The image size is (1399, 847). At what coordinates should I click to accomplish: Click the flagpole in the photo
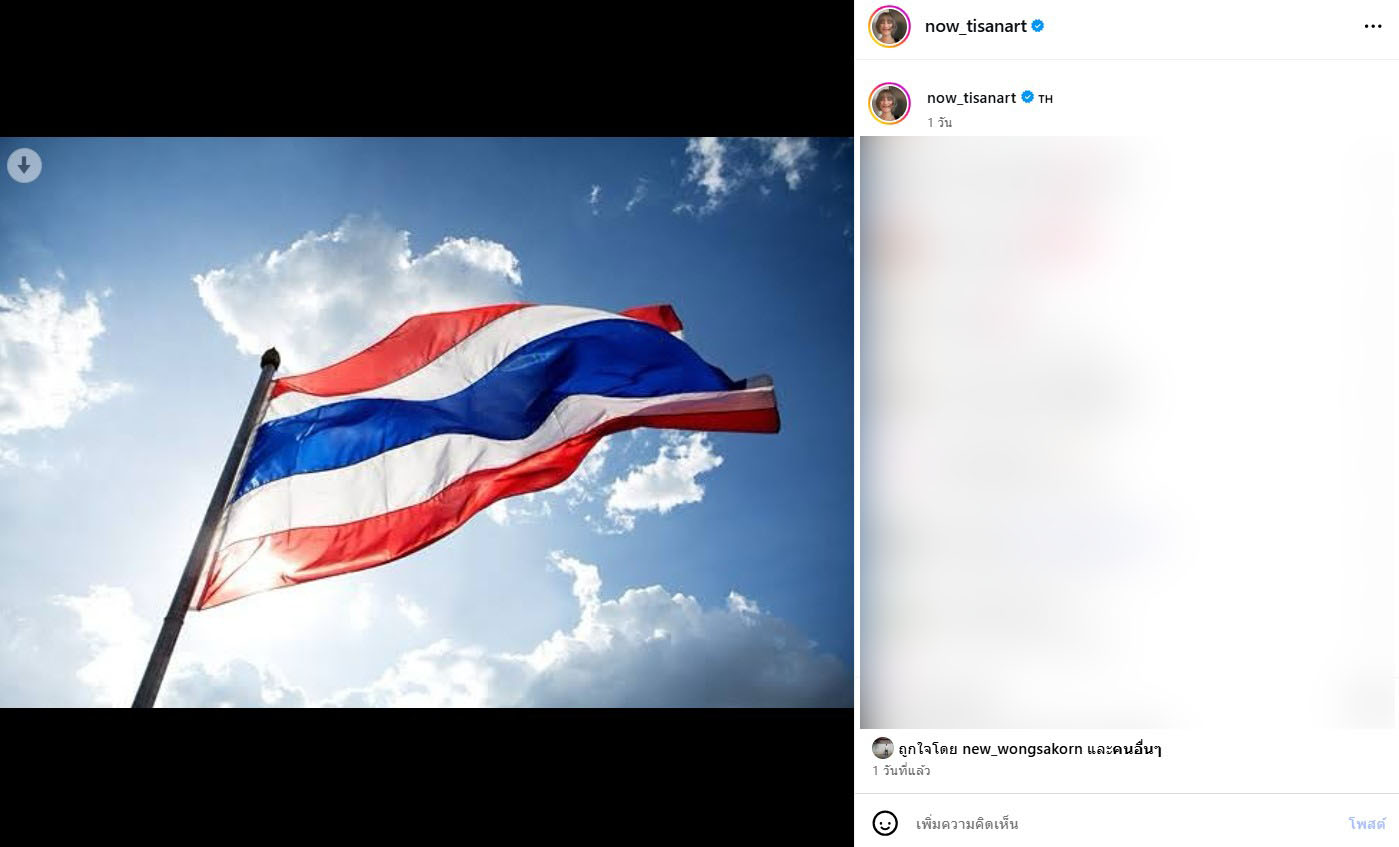coord(206,528)
